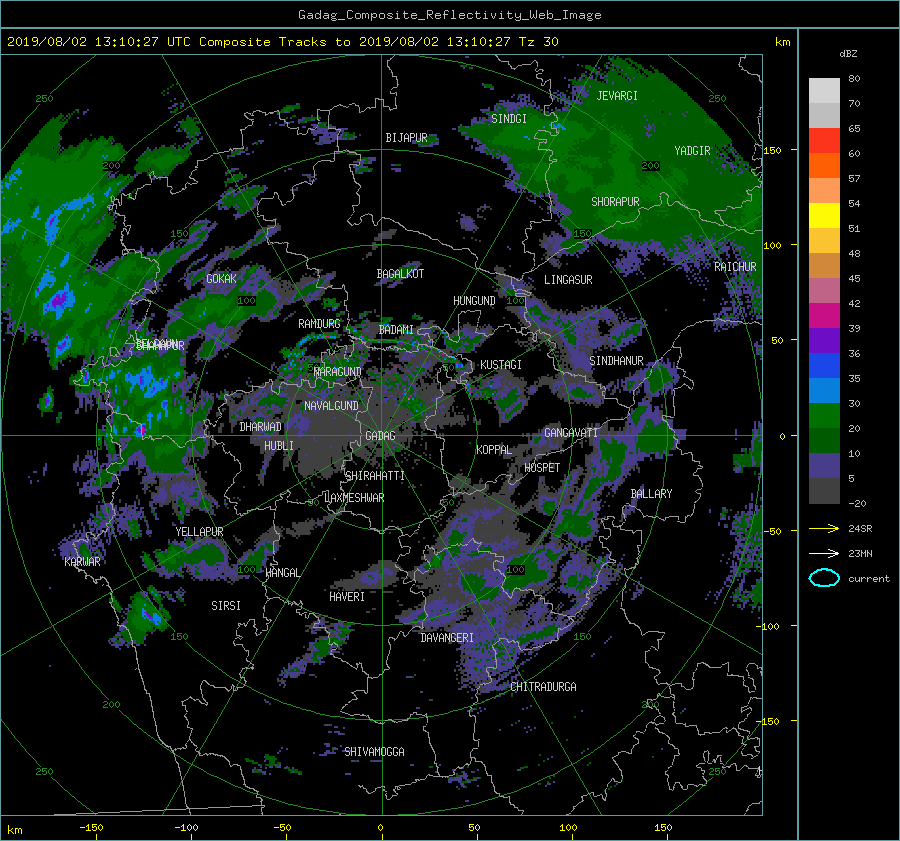Click the blue 36 dBZ legend swatch
900x841 pixels.
[824, 365]
